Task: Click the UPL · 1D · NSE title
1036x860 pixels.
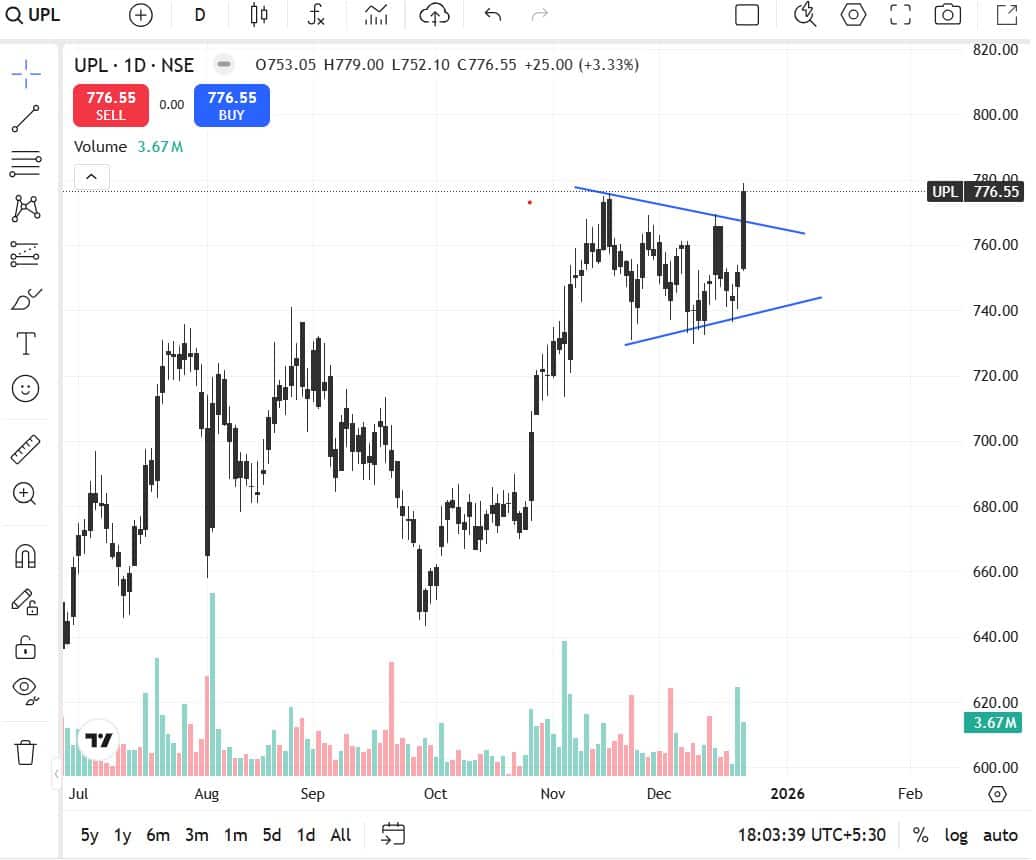Action: tap(134, 65)
